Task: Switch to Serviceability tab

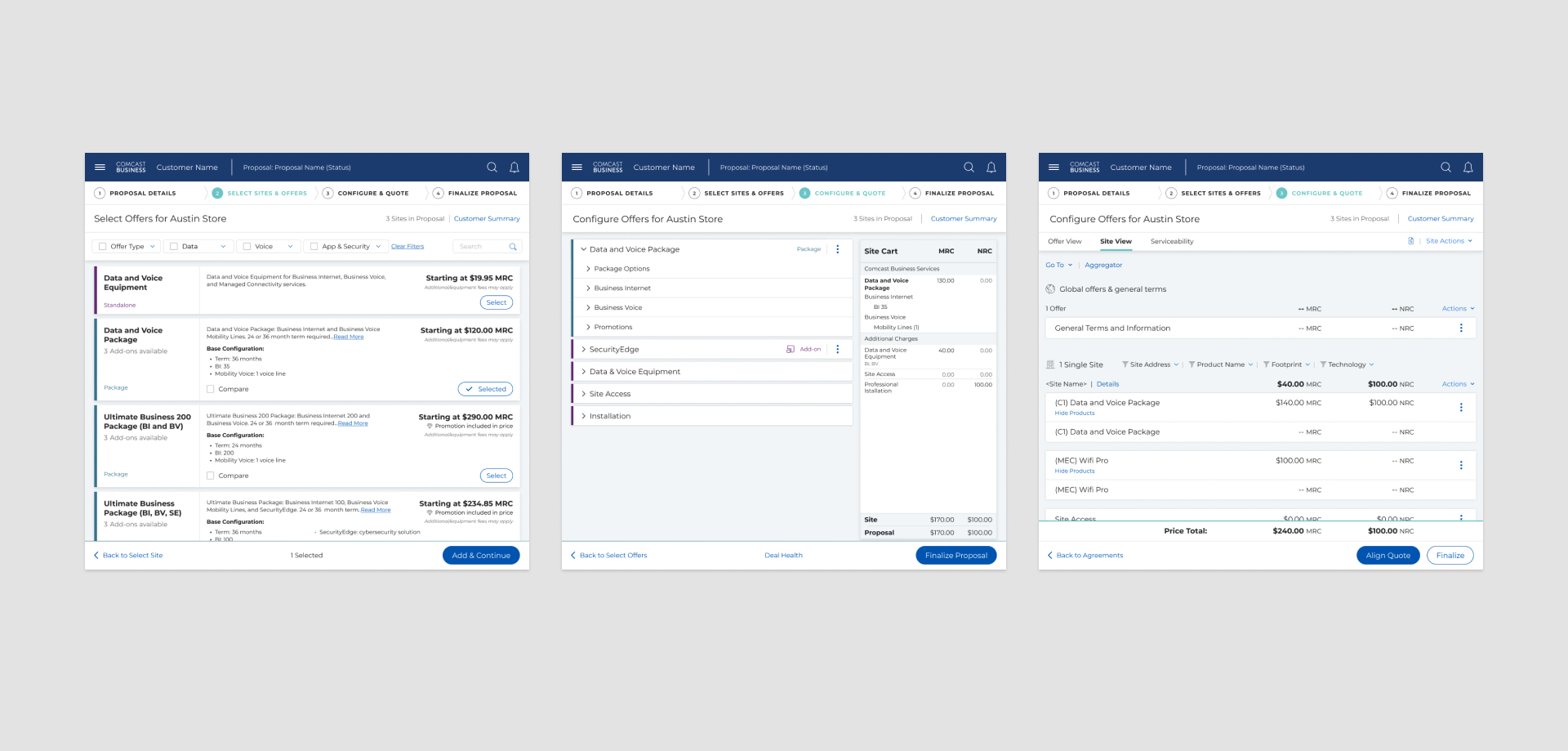Action: pyautogui.click(x=1172, y=241)
